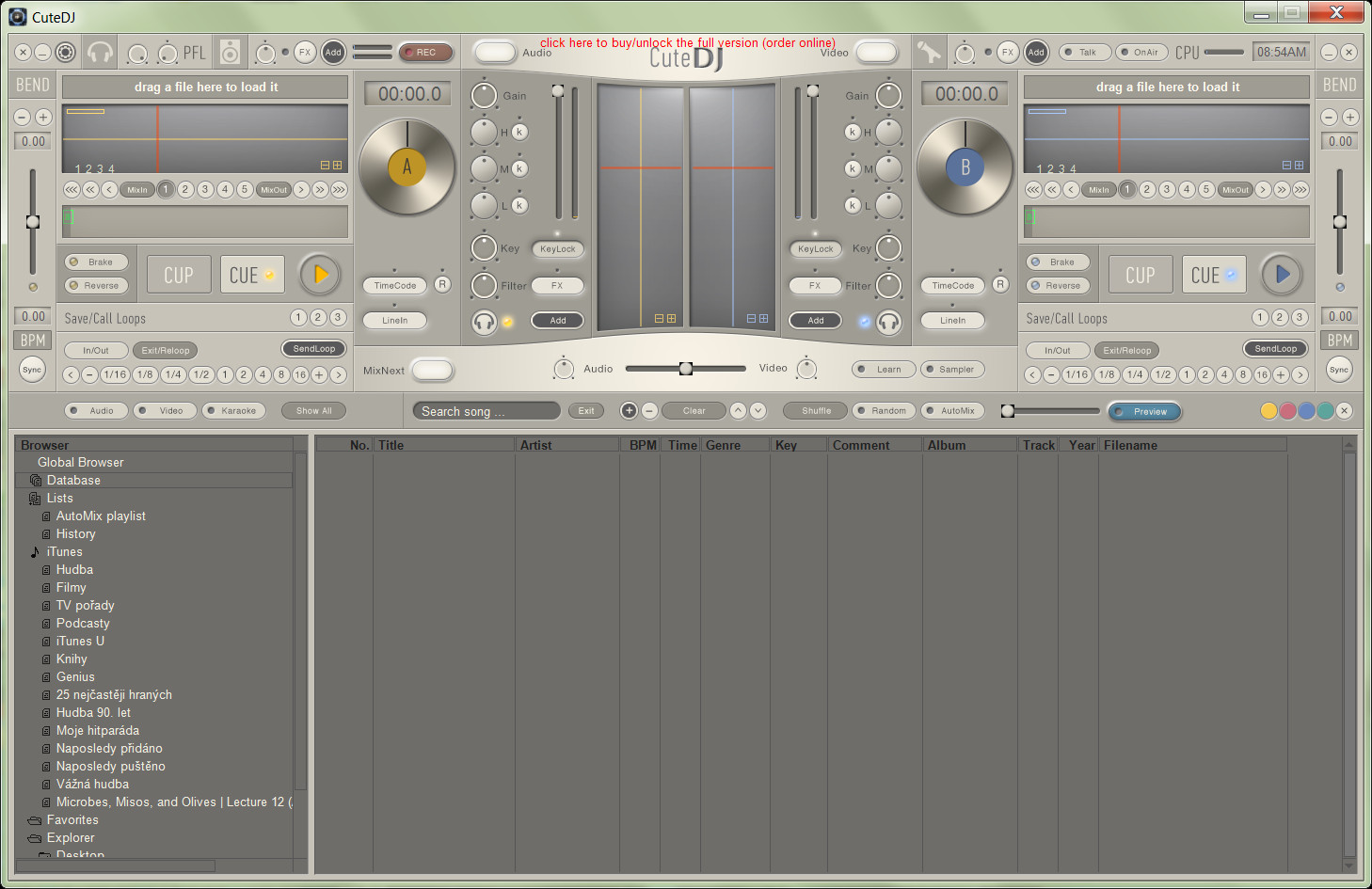Viewport: 1372px width, 889px height.
Task: Move song up with the up arrow icon
Action: [738, 410]
